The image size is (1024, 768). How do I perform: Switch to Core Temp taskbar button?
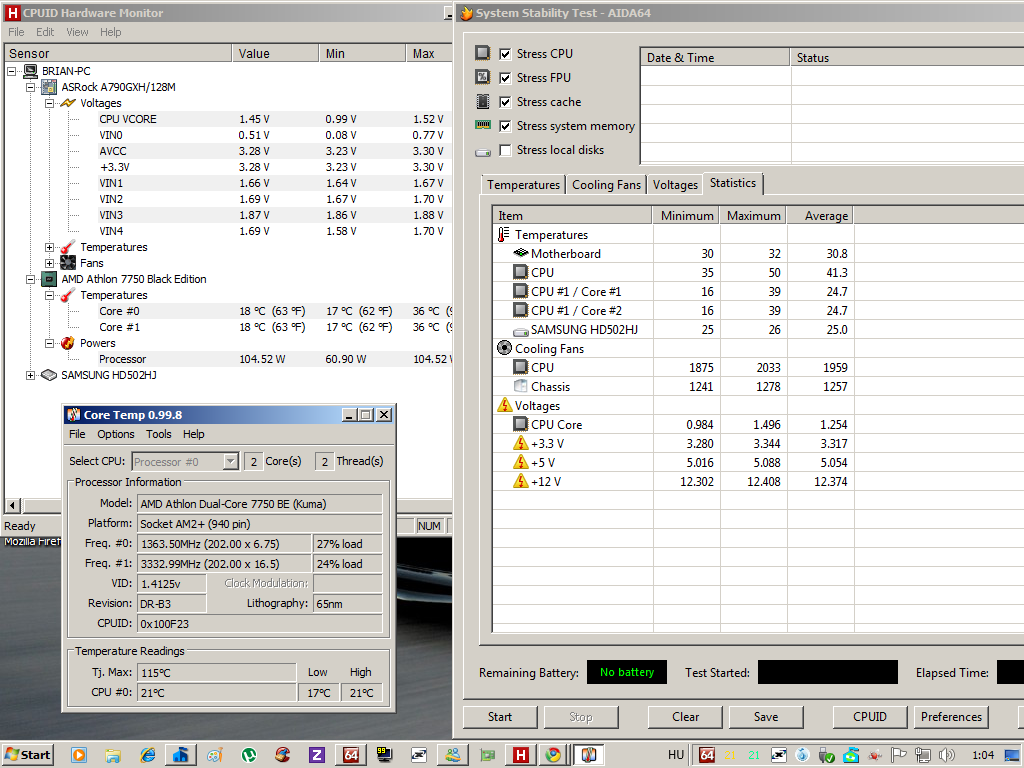tap(588, 755)
